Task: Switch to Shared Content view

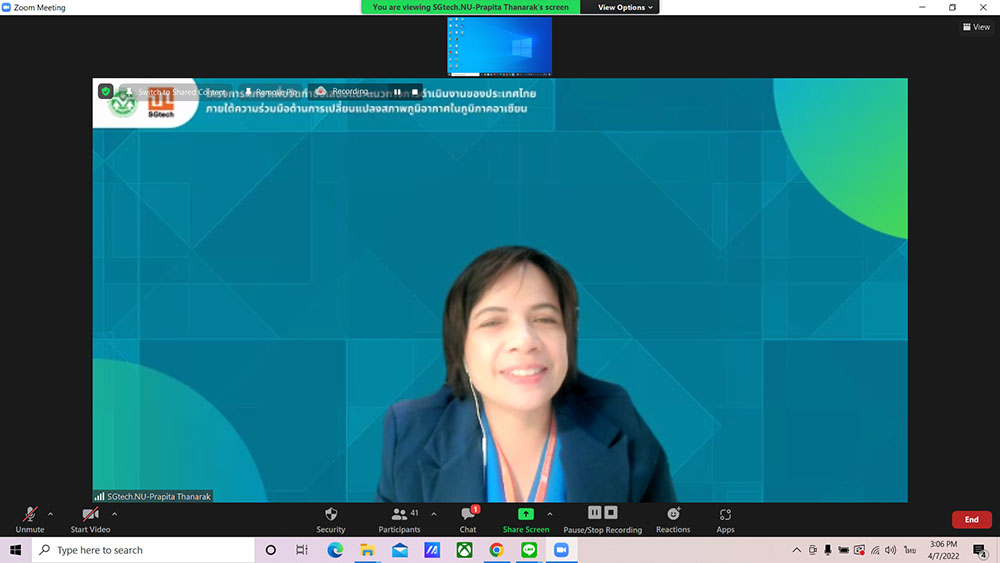Action: (x=175, y=92)
